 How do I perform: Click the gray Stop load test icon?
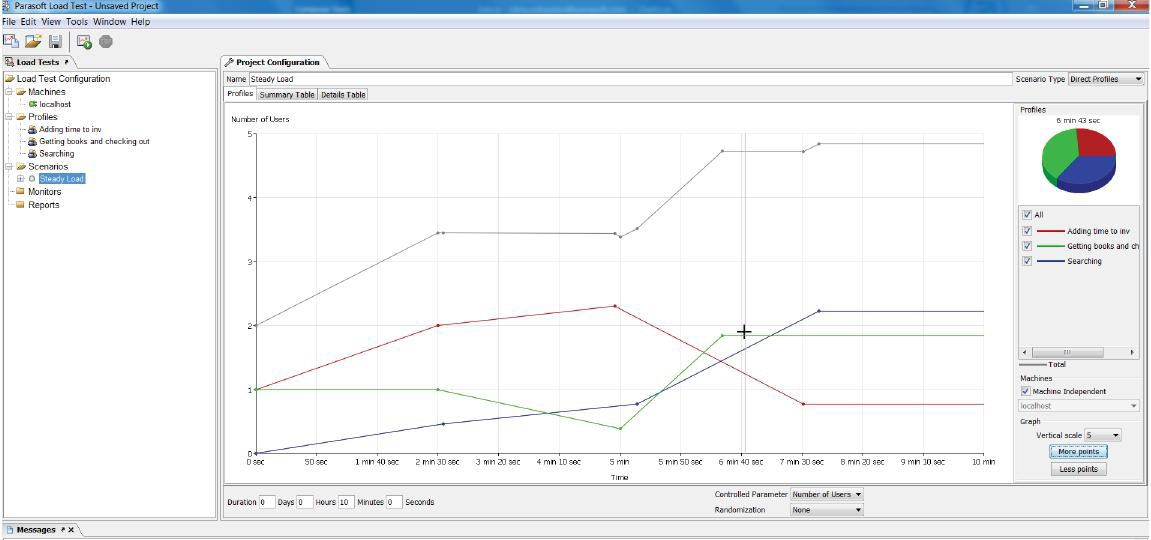coord(106,42)
